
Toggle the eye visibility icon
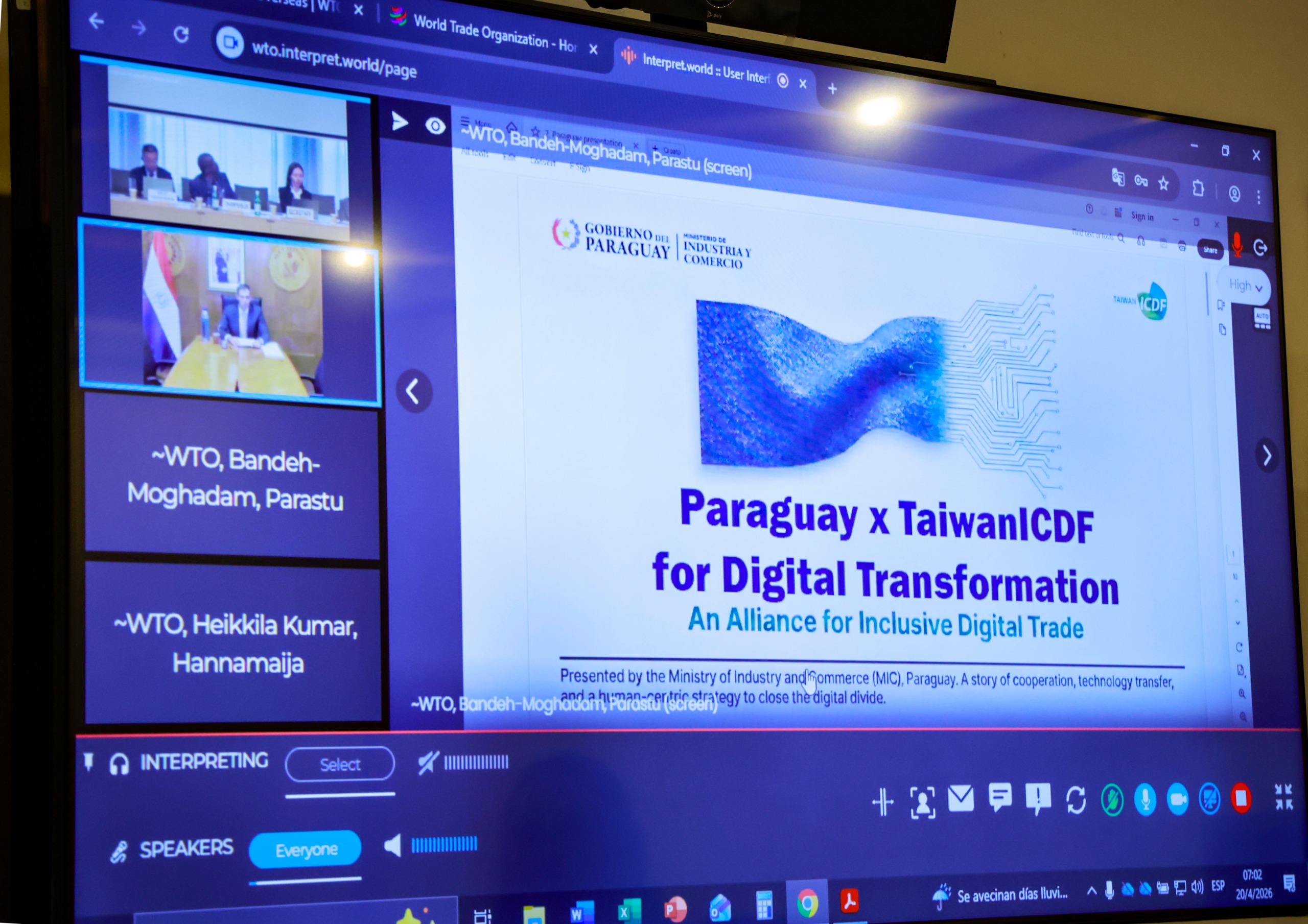(435, 126)
